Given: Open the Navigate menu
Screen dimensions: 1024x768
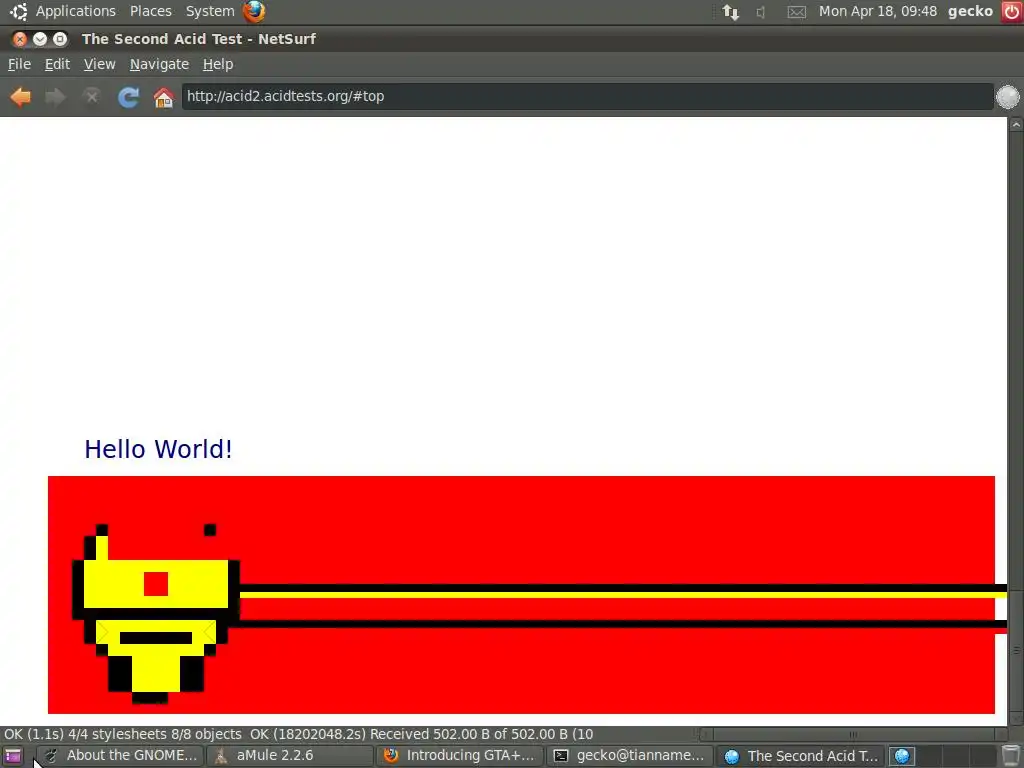Looking at the screenshot, I should [x=159, y=64].
